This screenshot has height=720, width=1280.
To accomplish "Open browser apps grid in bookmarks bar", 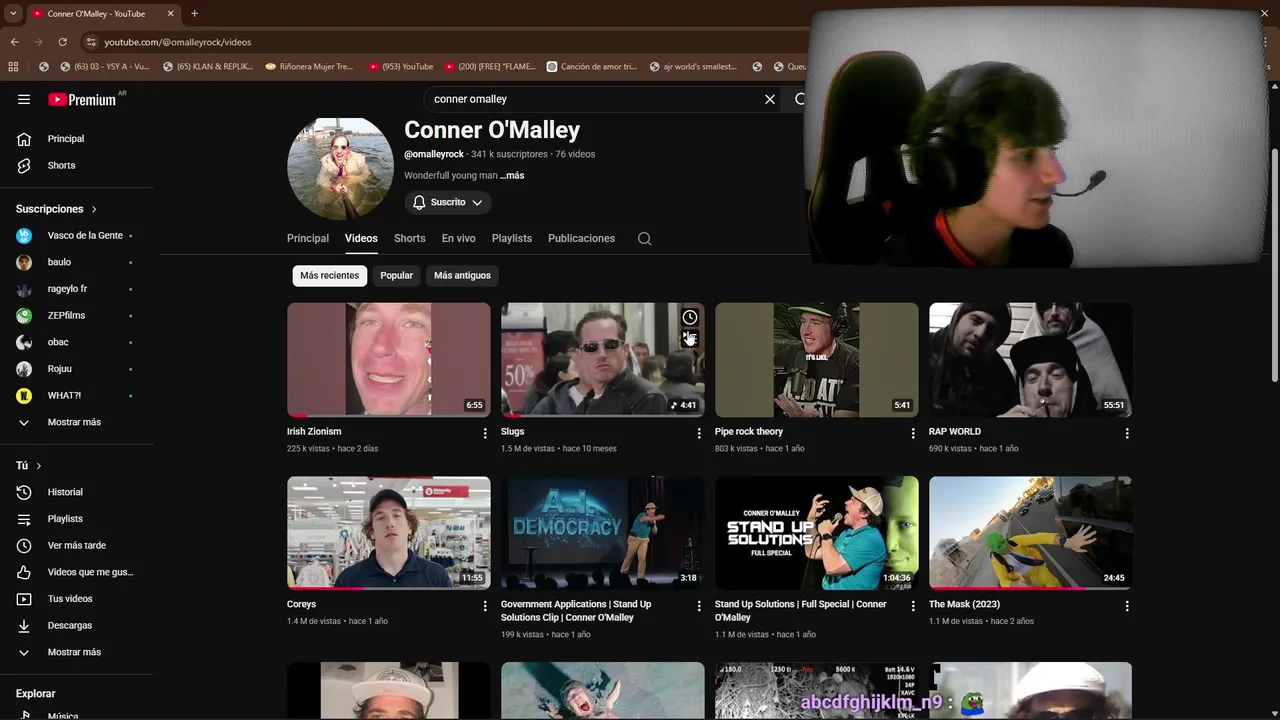I will [13, 67].
